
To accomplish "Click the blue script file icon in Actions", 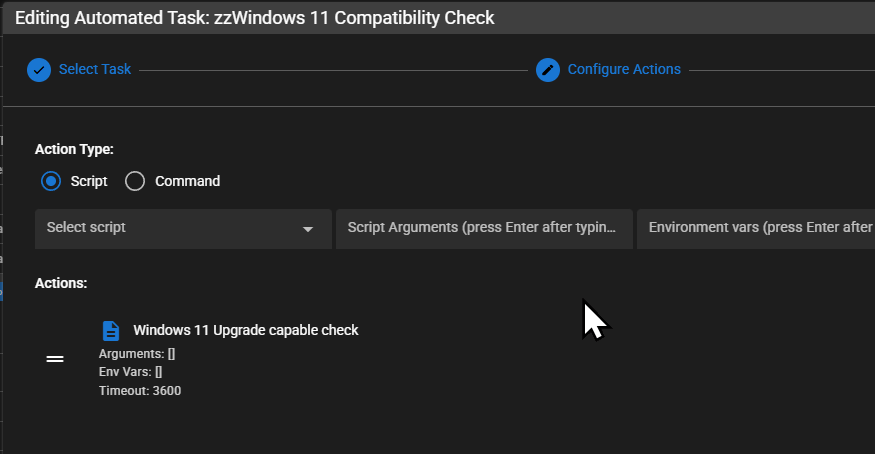I will click(x=110, y=331).
